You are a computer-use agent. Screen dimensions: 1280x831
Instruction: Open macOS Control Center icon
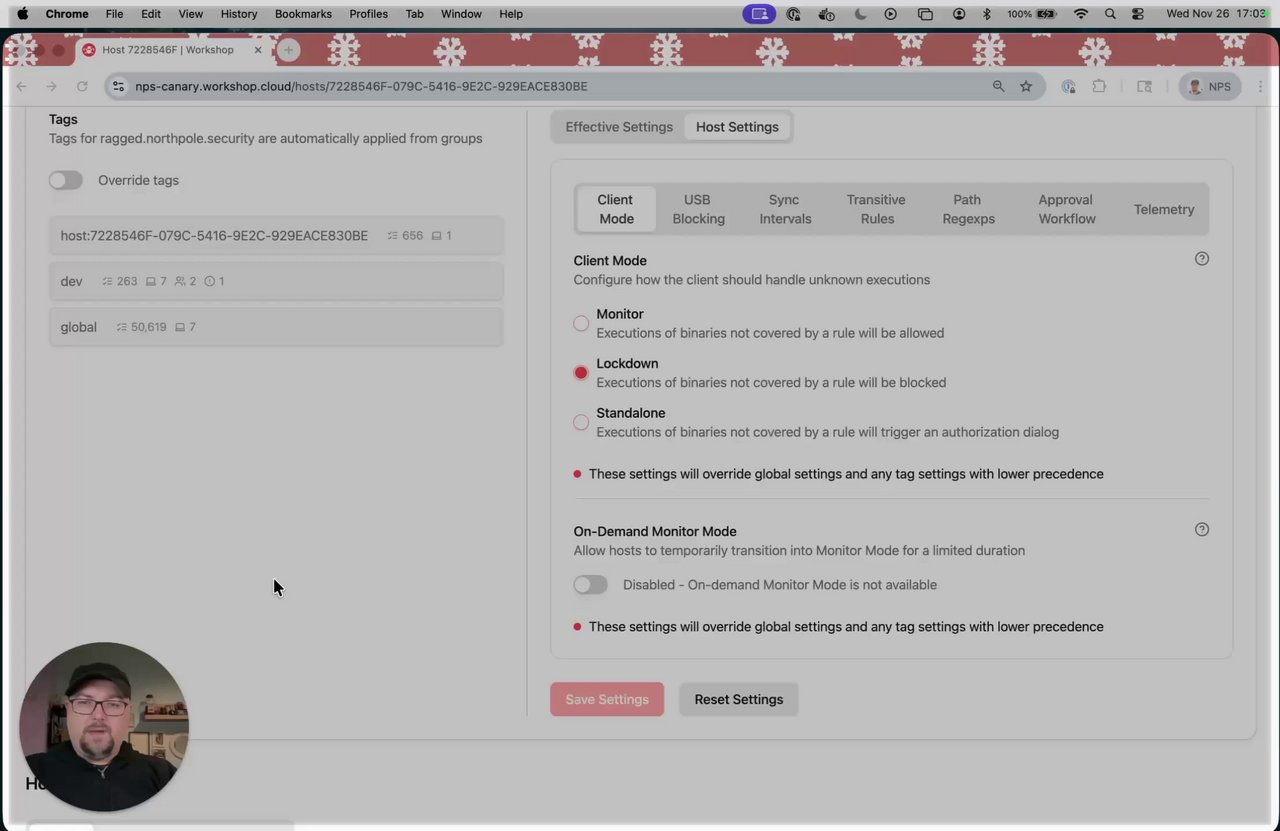point(1138,14)
